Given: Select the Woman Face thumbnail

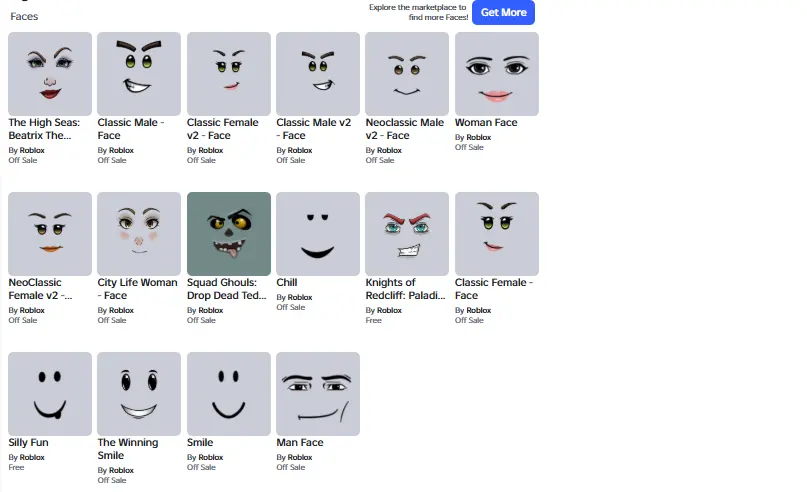Looking at the screenshot, I should click(497, 74).
